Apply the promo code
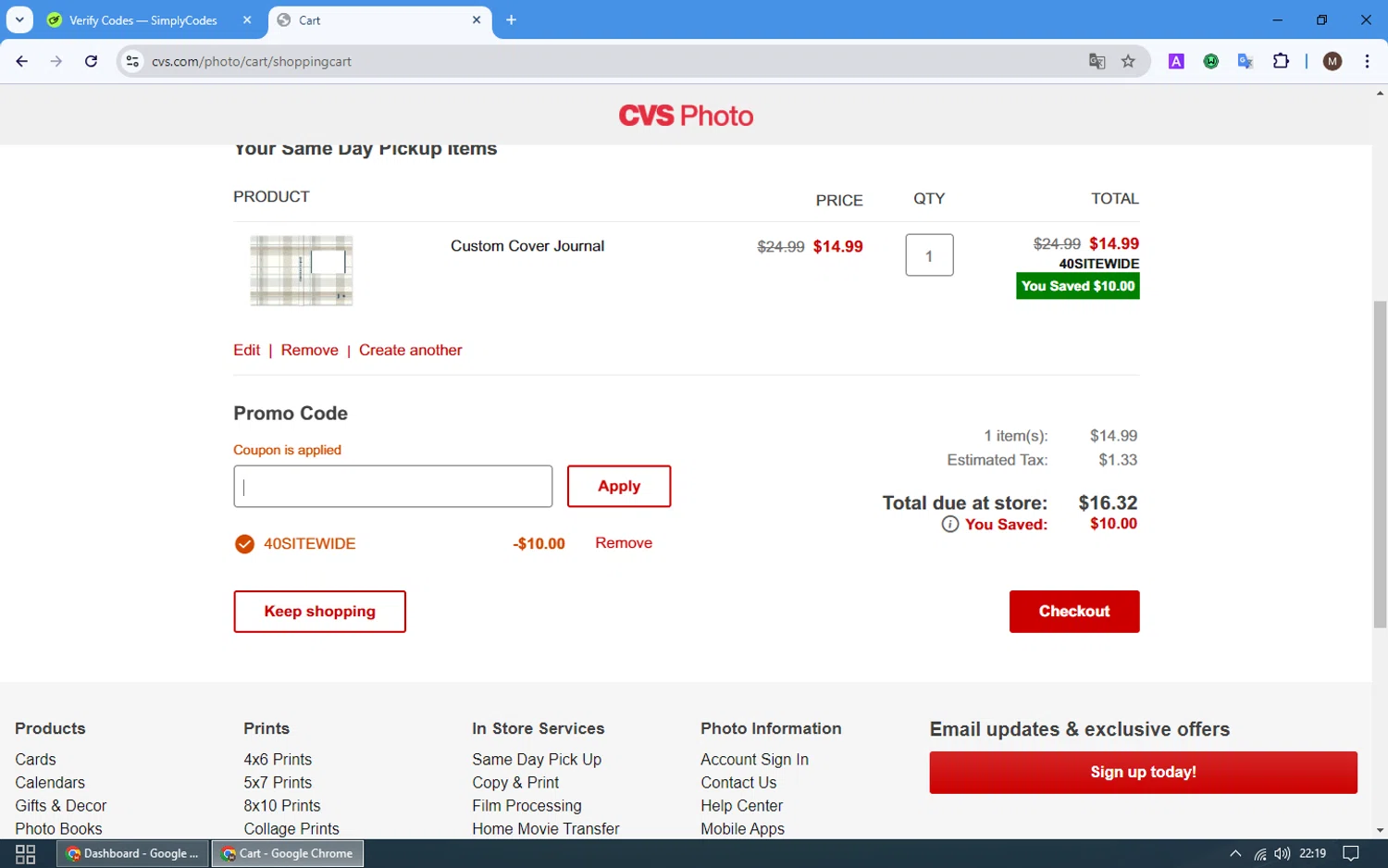 pyautogui.click(x=619, y=486)
